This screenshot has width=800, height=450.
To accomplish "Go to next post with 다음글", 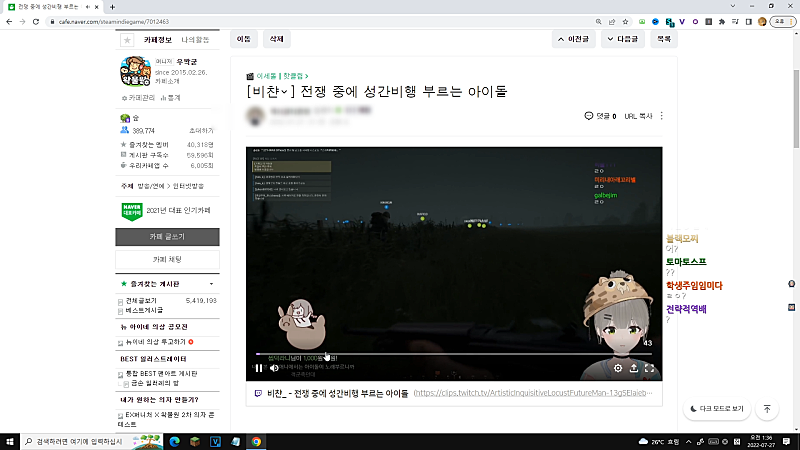I will click(622, 39).
